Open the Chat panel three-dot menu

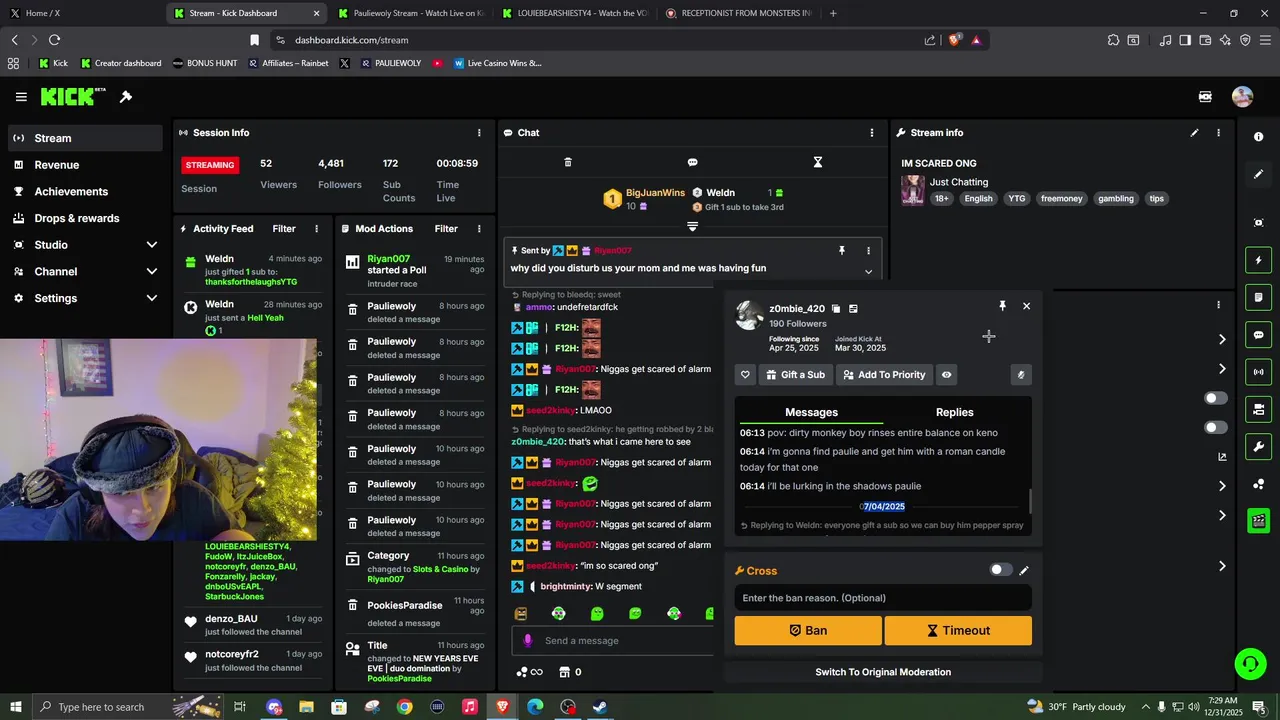coord(871,132)
